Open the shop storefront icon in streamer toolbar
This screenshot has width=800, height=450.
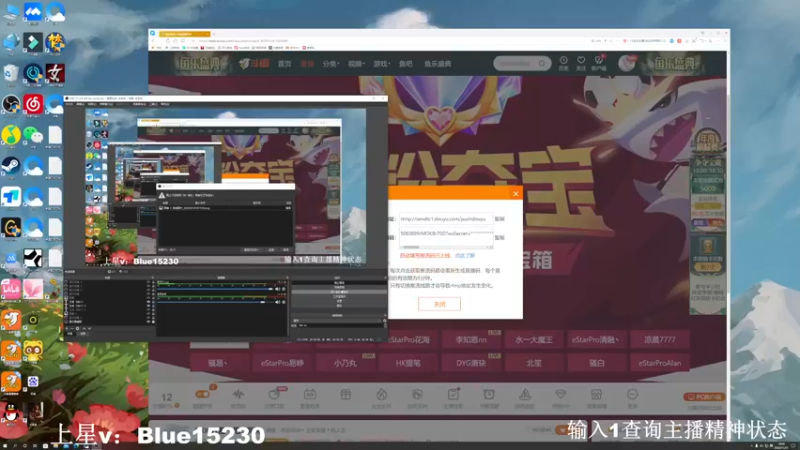(x=596, y=394)
